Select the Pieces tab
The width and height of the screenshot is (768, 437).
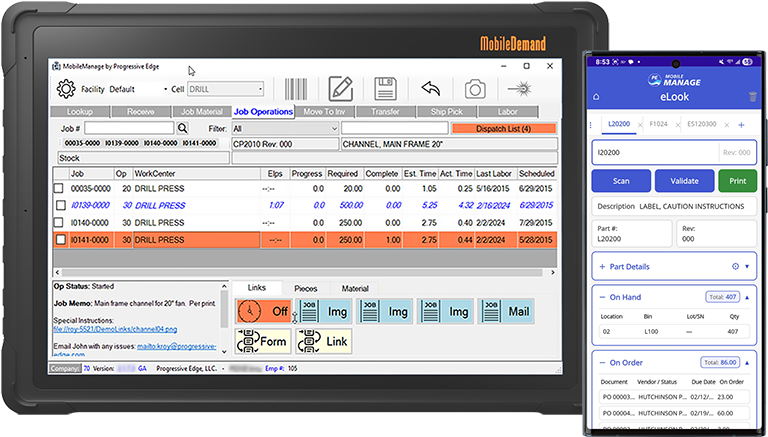click(306, 289)
